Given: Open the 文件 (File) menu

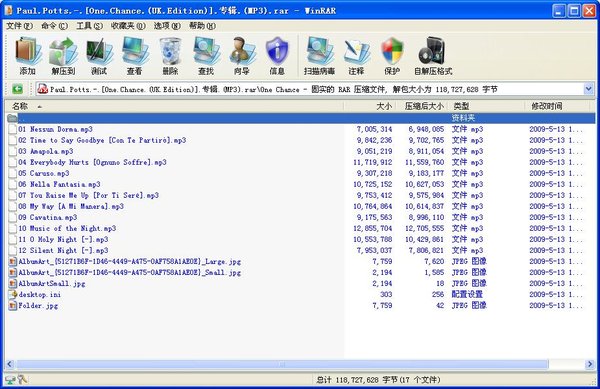Looking at the screenshot, I should tap(19, 26).
